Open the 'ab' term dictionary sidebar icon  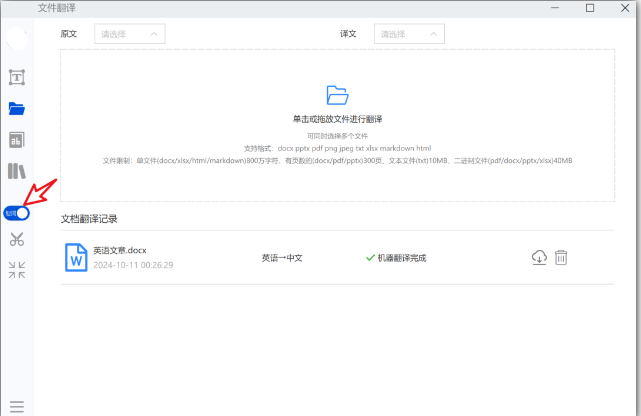tap(17, 140)
